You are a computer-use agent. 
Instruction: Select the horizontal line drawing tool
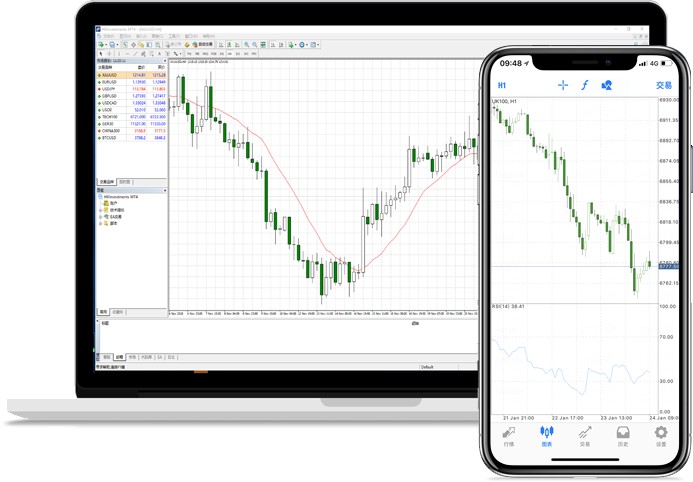click(127, 53)
